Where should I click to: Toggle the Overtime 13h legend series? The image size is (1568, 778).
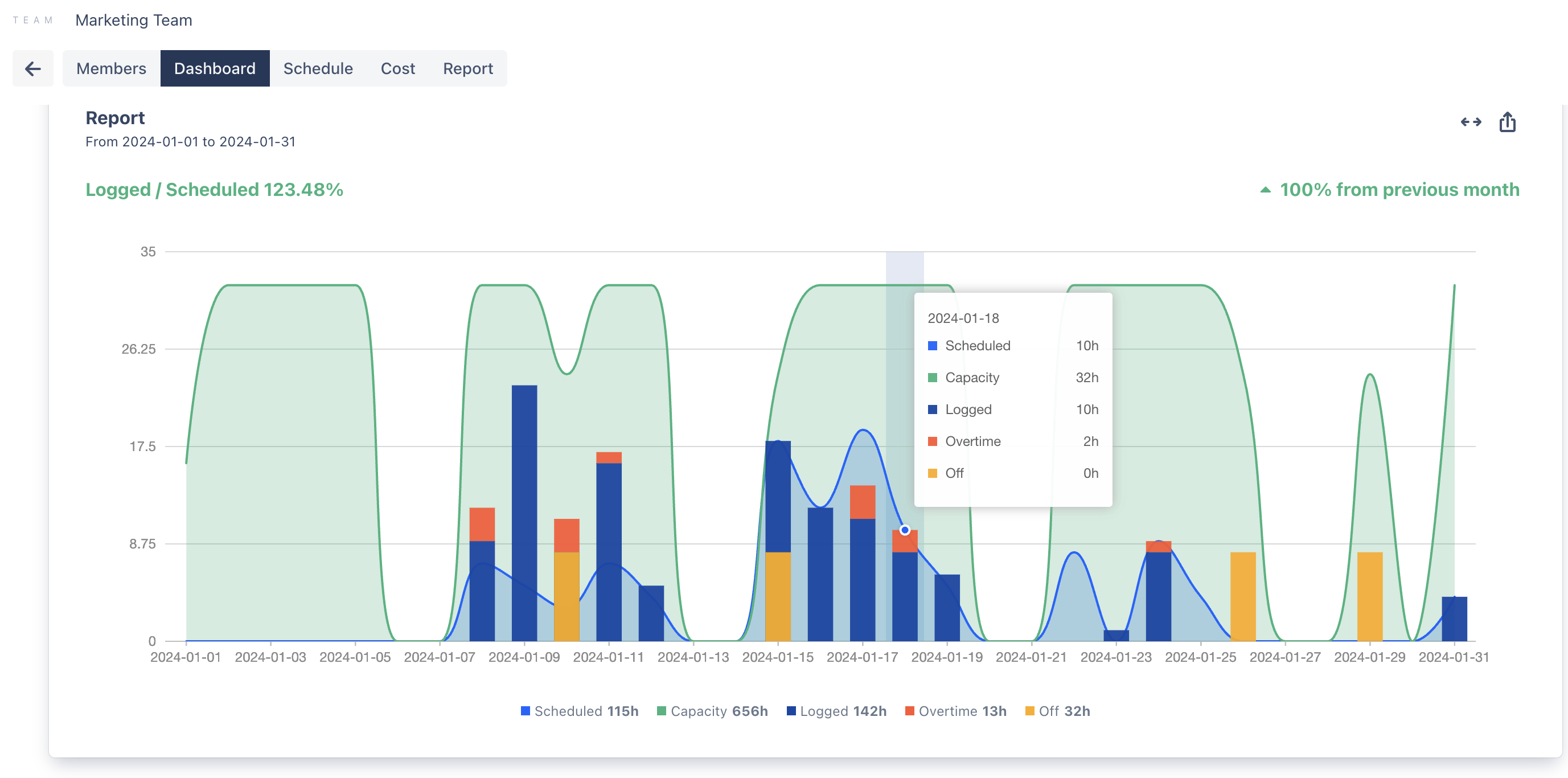[955, 711]
